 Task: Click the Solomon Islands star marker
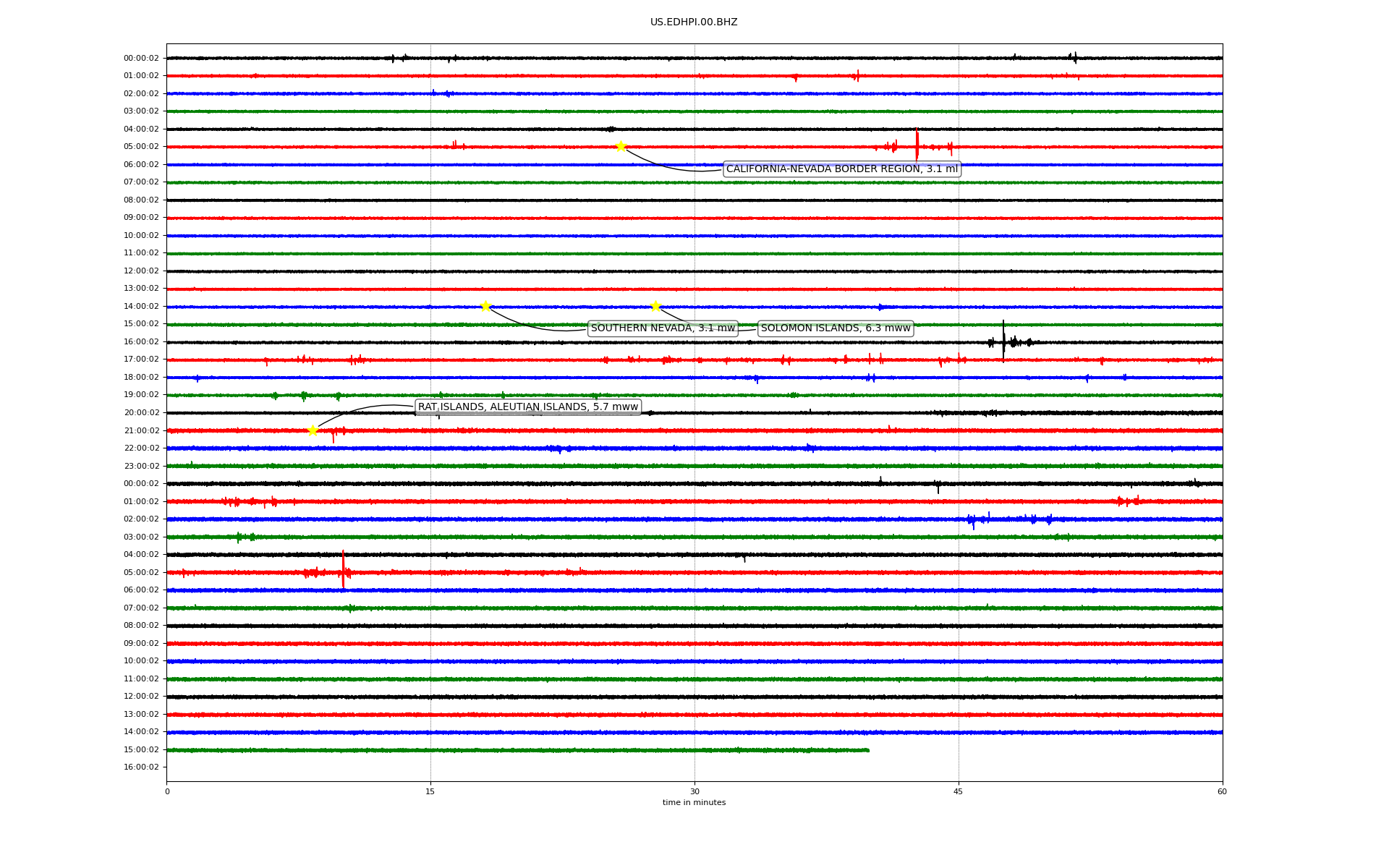(x=655, y=306)
